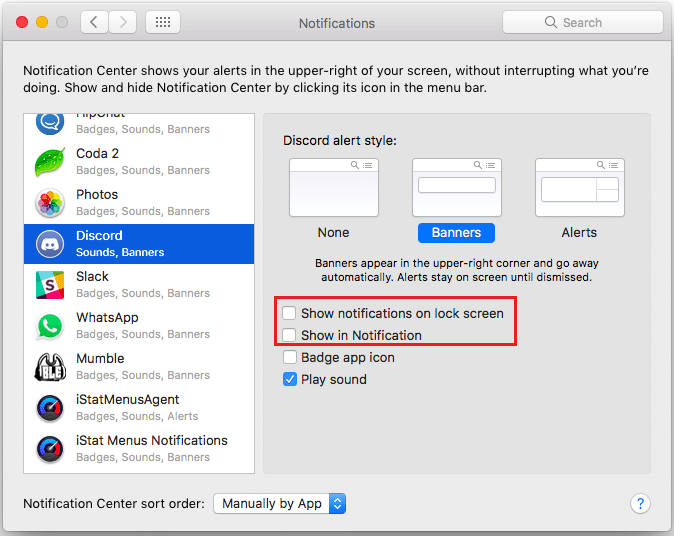
Task: Click the Mumble app icon
Action: (50, 367)
